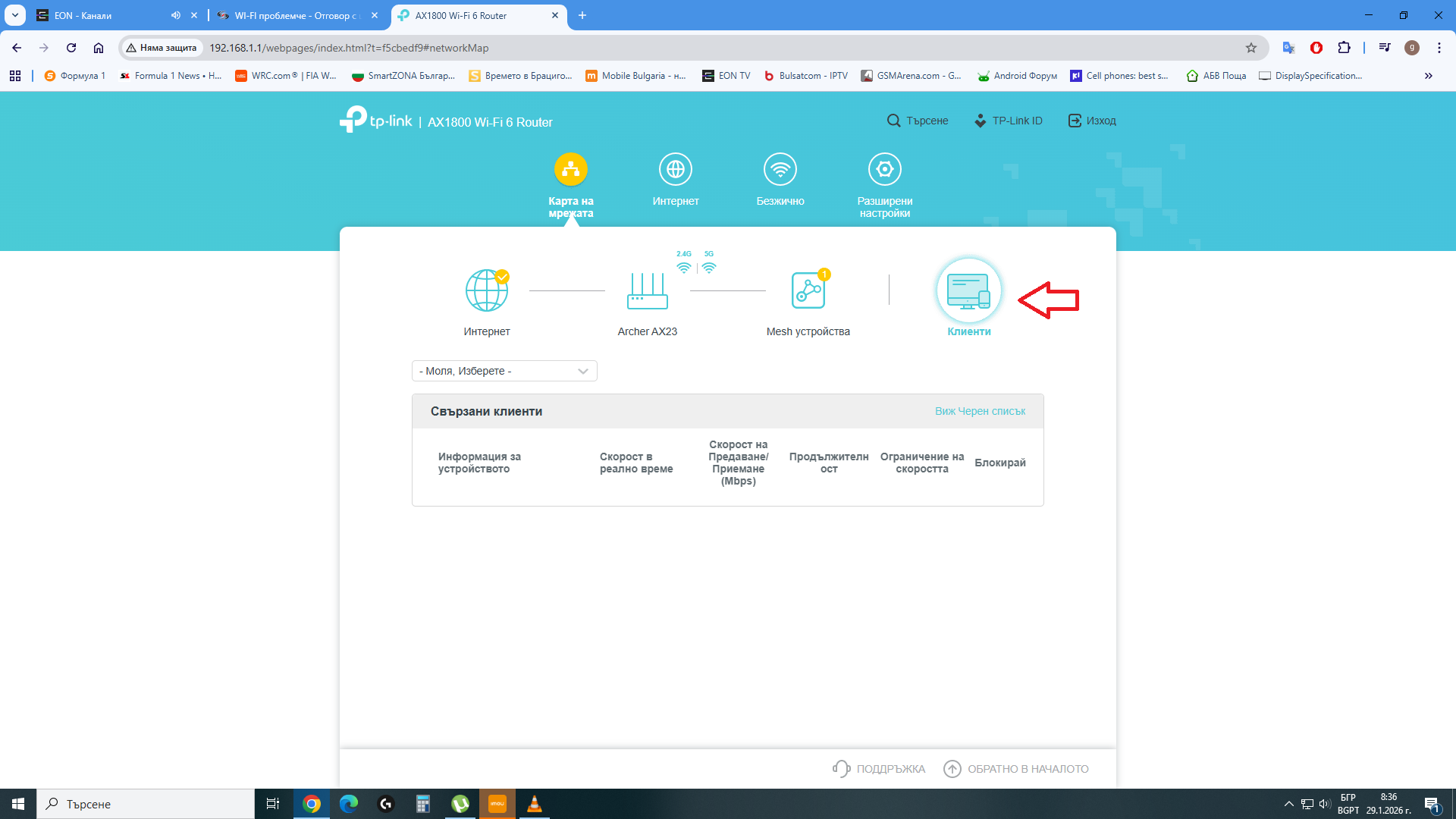The height and width of the screenshot is (819, 1456).
Task: Select the Archer AX23 router icon
Action: coord(647,291)
